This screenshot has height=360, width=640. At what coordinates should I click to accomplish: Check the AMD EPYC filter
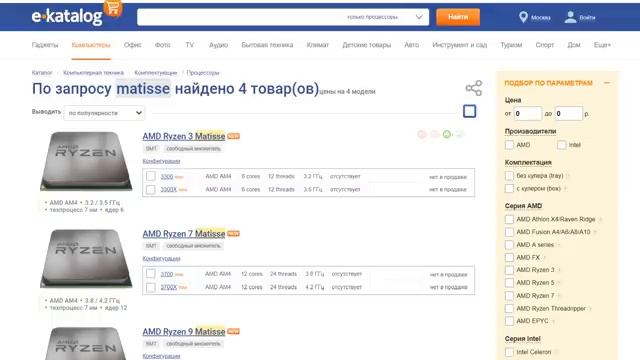pyautogui.click(x=509, y=321)
